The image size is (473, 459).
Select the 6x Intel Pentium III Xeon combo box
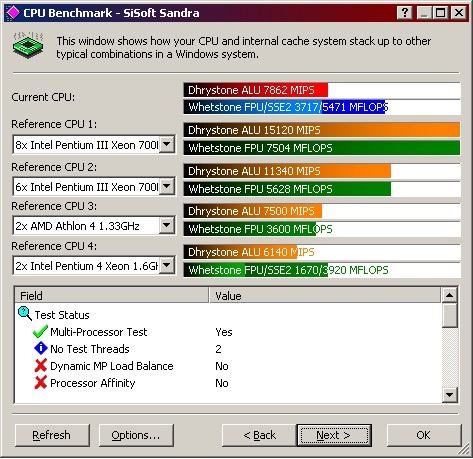tap(94, 186)
